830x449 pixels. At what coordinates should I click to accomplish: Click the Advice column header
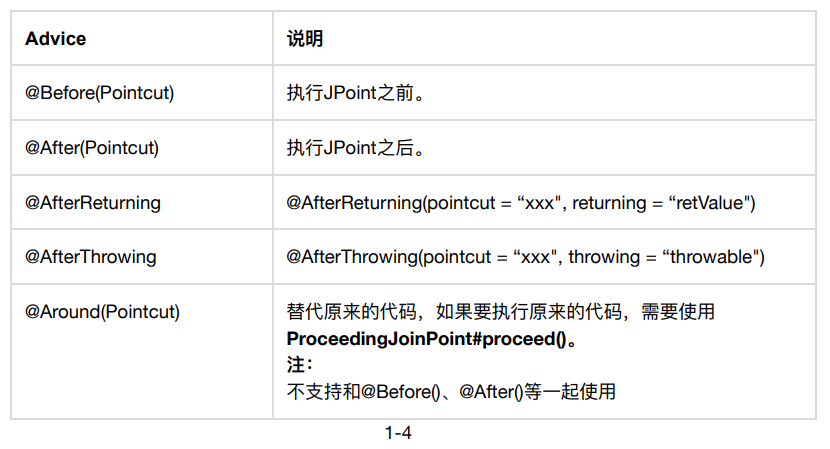[56, 39]
